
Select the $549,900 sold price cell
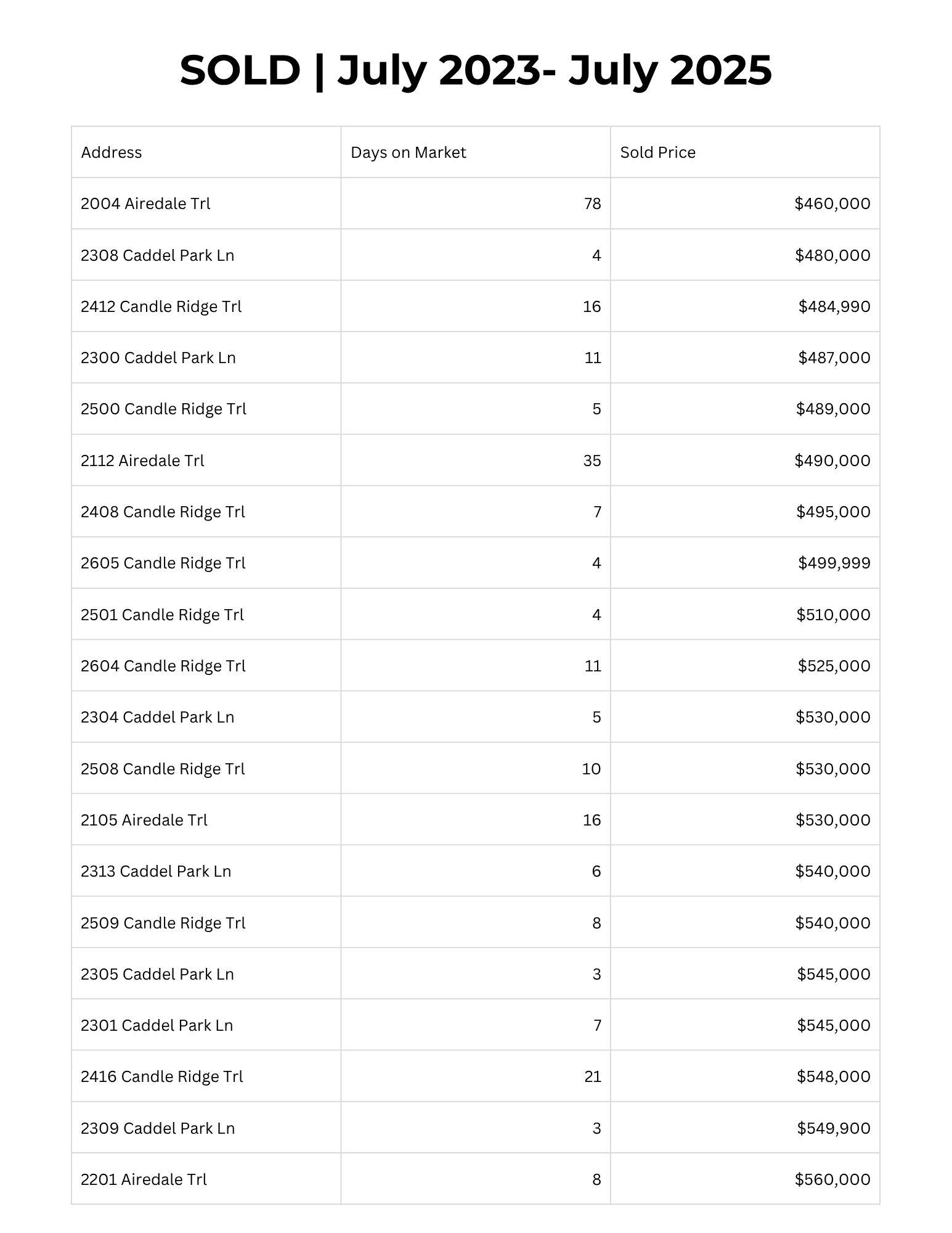click(x=833, y=1128)
